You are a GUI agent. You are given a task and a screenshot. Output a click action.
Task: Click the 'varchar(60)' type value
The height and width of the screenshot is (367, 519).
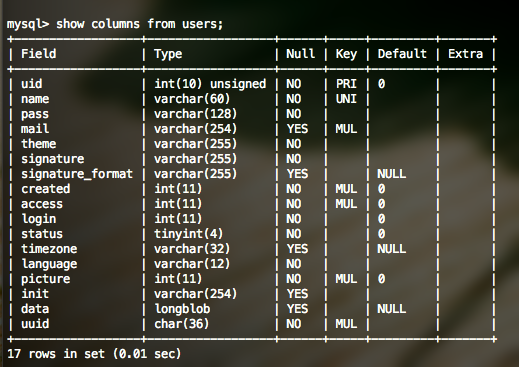[192, 99]
